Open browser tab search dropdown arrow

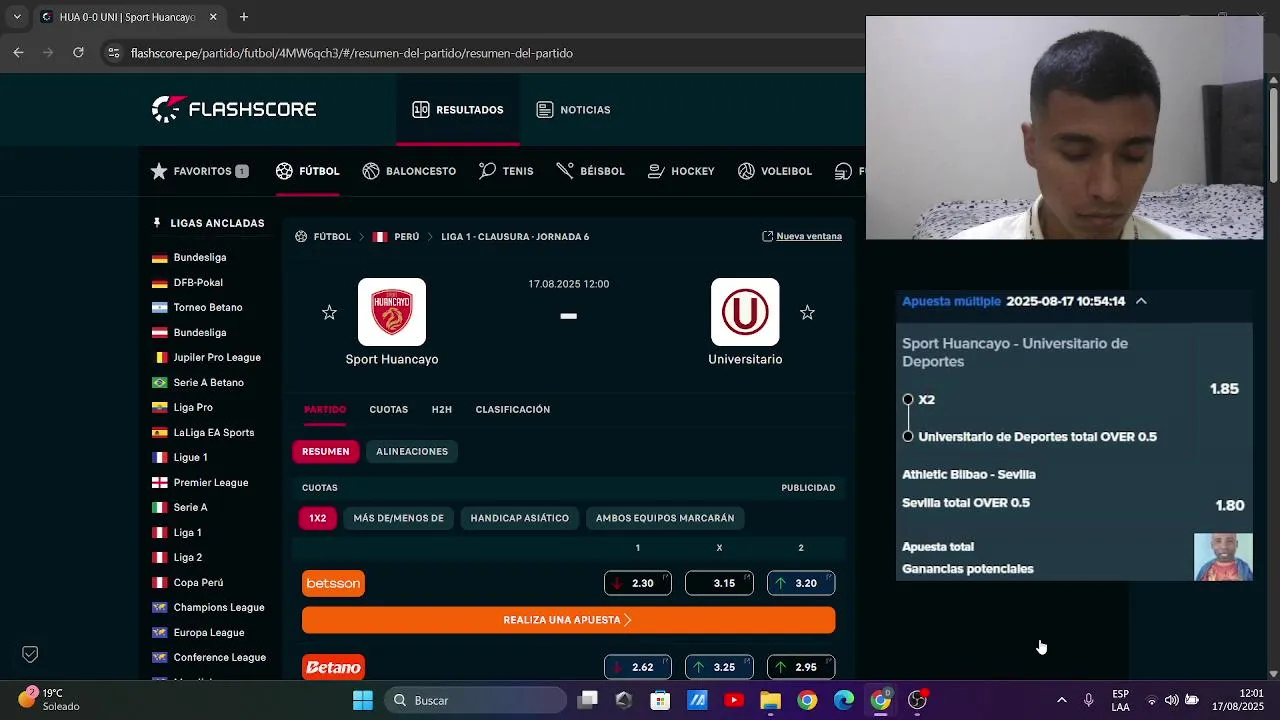tap(17, 17)
